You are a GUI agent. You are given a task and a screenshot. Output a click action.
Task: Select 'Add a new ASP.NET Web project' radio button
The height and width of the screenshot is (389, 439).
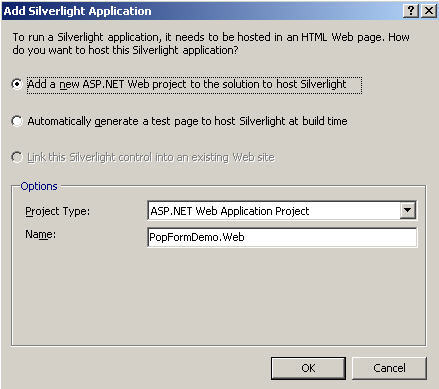coord(17,84)
